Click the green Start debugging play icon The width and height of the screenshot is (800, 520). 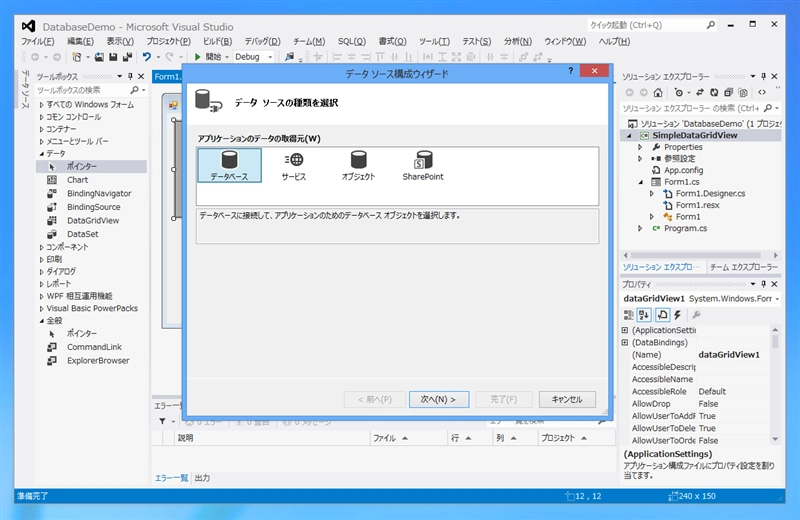point(197,57)
